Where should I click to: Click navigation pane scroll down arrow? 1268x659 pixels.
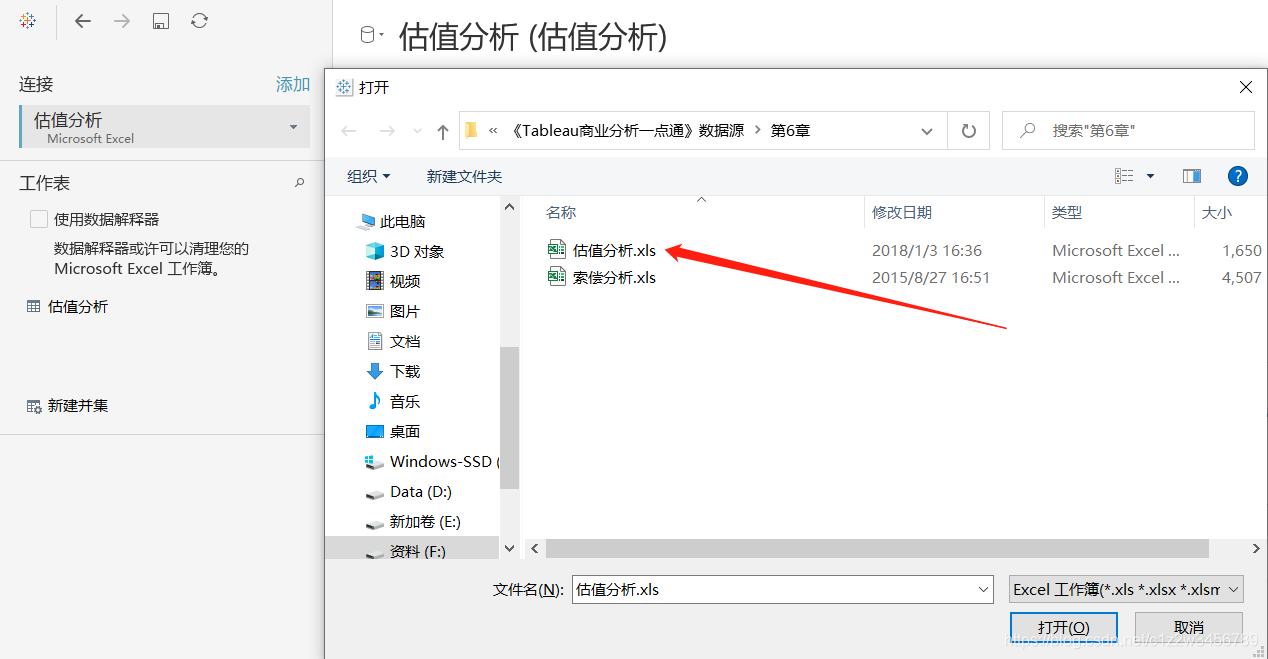[510, 548]
